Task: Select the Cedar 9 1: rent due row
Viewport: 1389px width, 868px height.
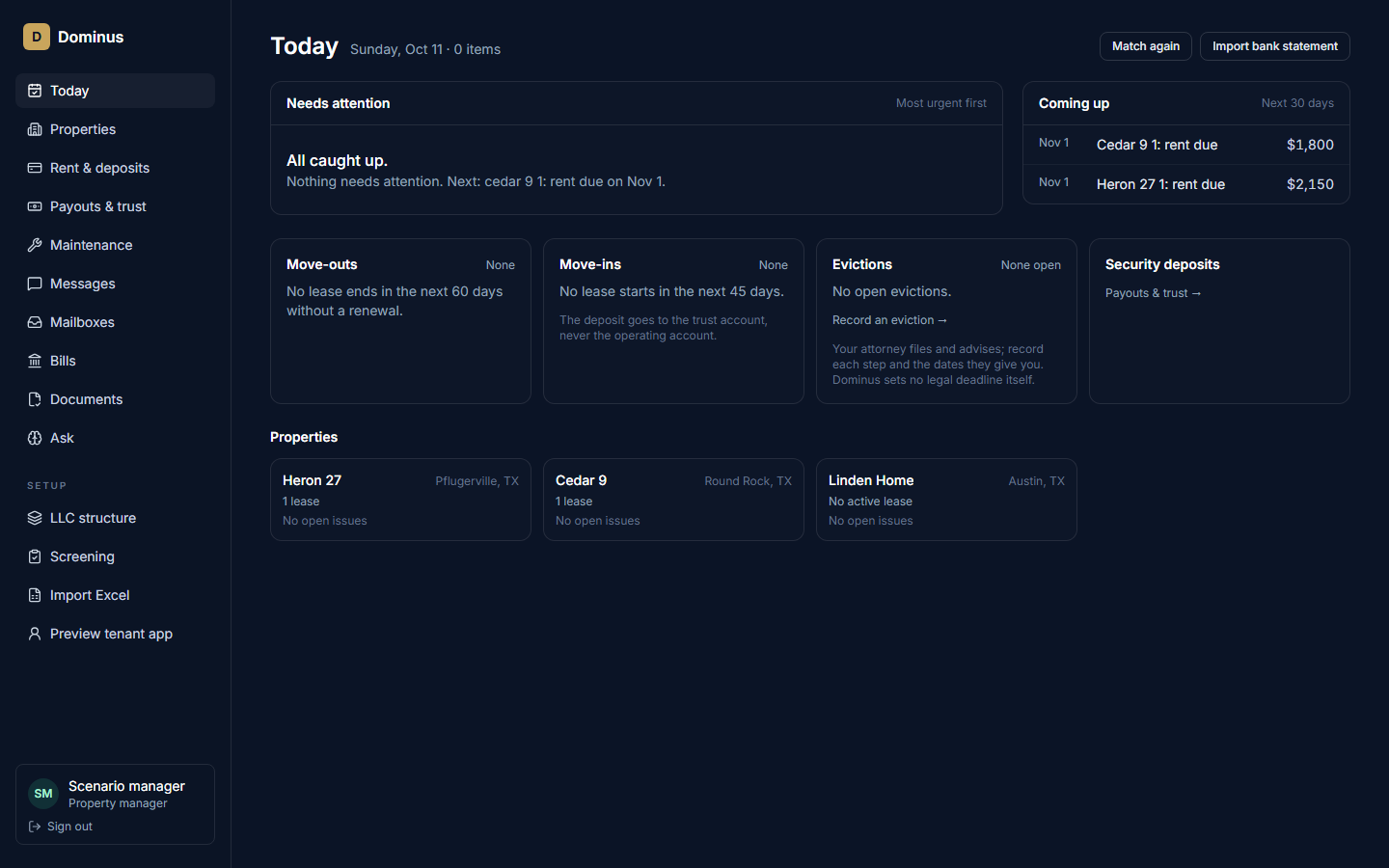Action: click(1186, 145)
